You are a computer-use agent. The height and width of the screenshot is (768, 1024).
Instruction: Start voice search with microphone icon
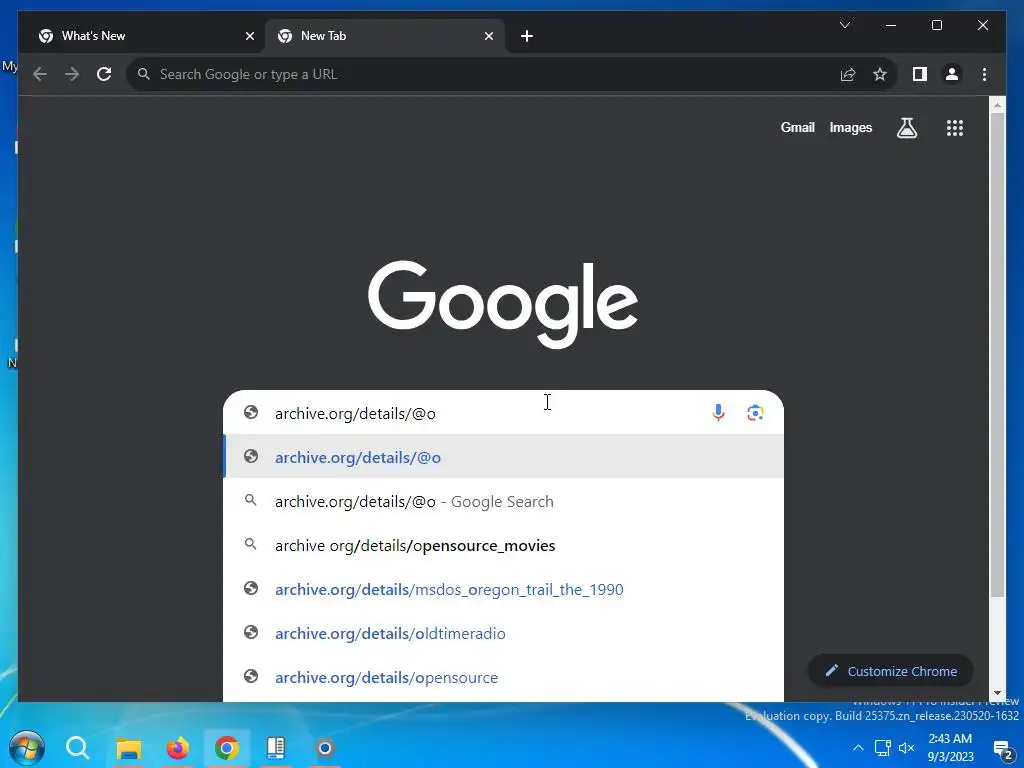(x=718, y=413)
